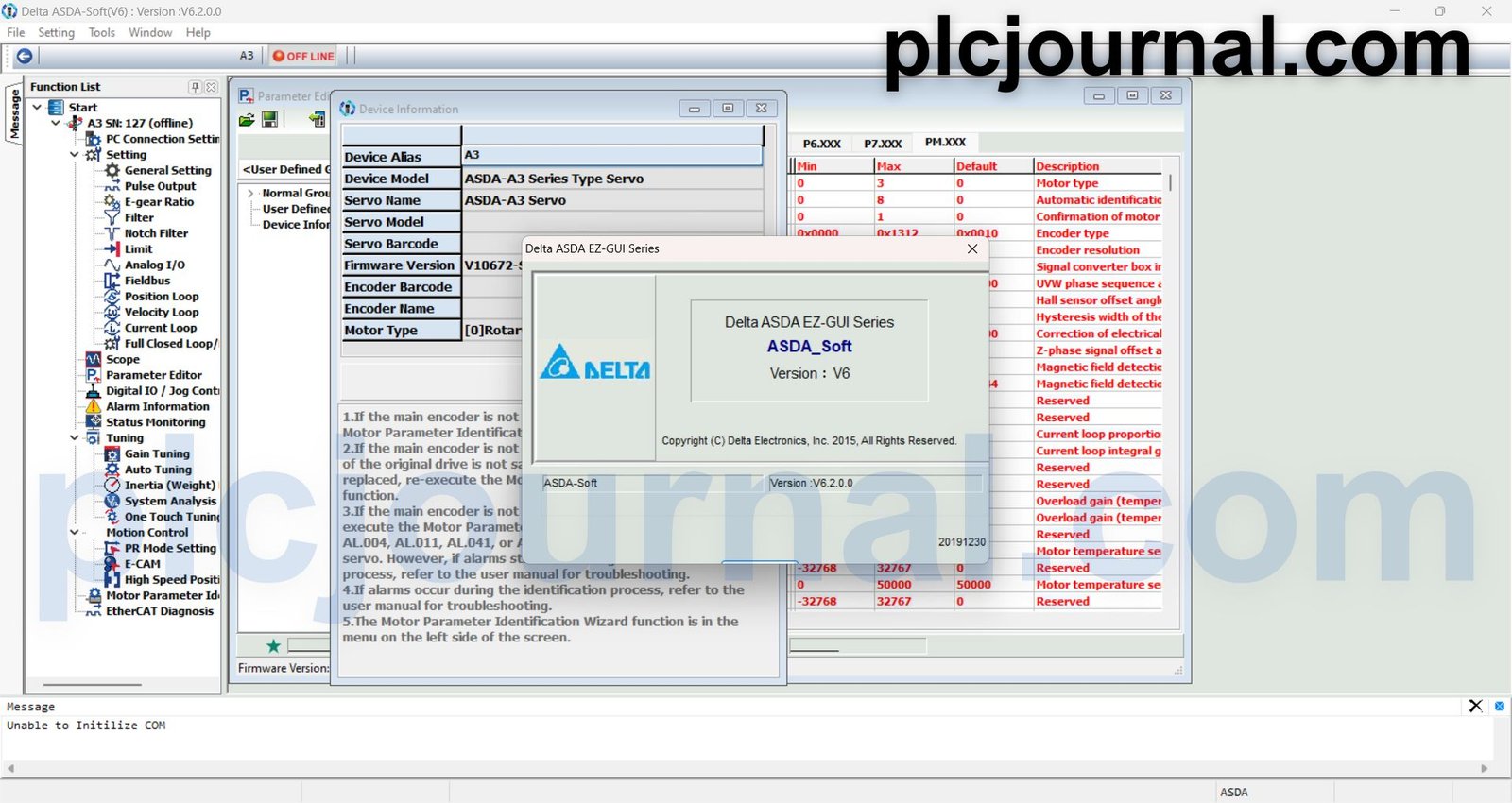Click save disk icon in Parameter Editor
Viewport: 1512px width, 803px height.
tap(269, 119)
